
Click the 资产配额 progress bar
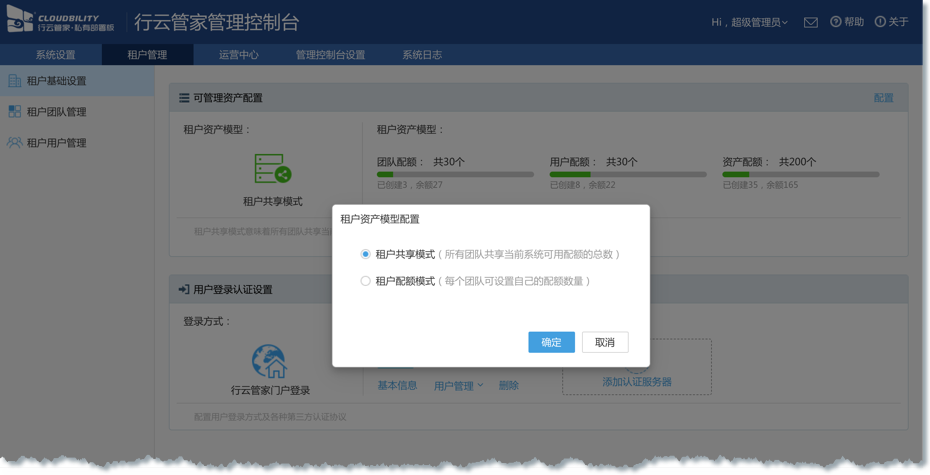pyautogui.click(x=800, y=175)
